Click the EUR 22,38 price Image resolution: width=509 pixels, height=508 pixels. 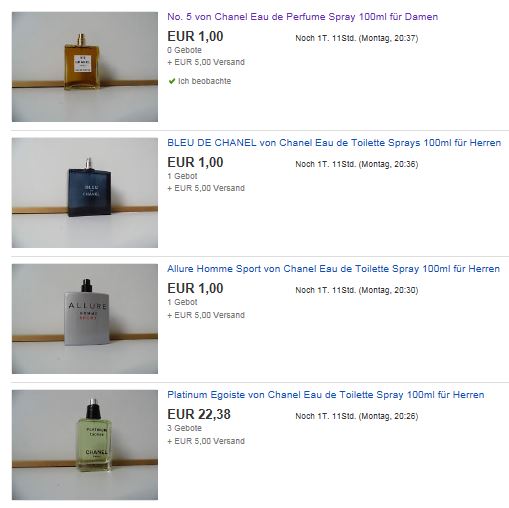tap(199, 414)
